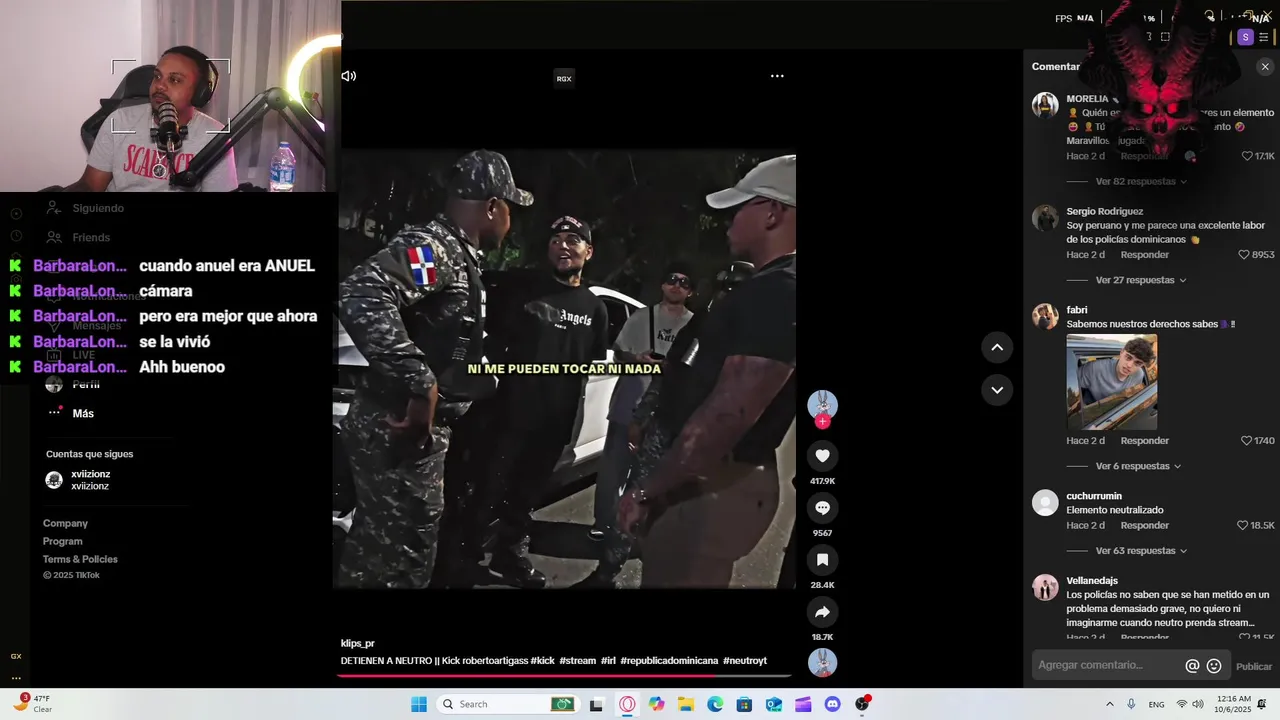This screenshot has height=720, width=1280.
Task: Open the image attached to fabri's comment
Action: coord(1111,382)
